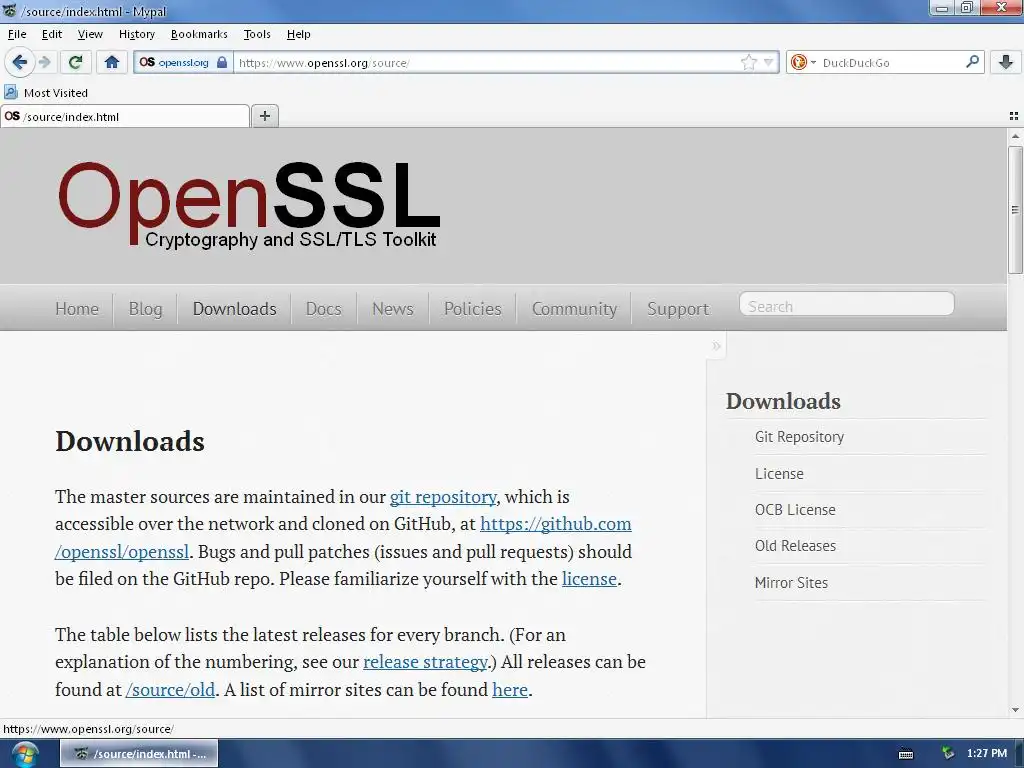Click the scrollbar down arrow
Screen dimensions: 1024x768
[x=1015, y=710]
